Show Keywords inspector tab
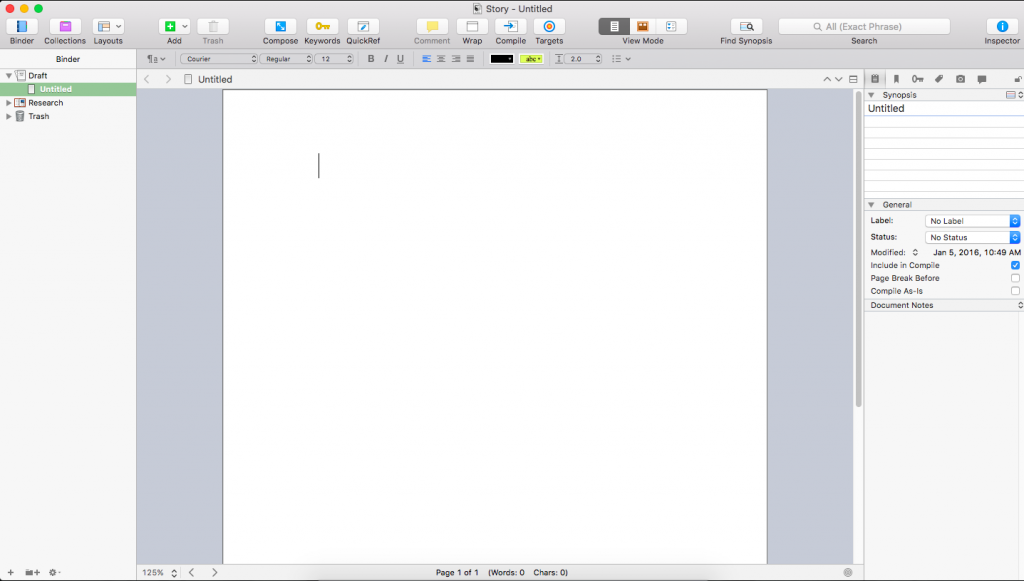Image resolution: width=1024 pixels, height=581 pixels. coord(918,78)
